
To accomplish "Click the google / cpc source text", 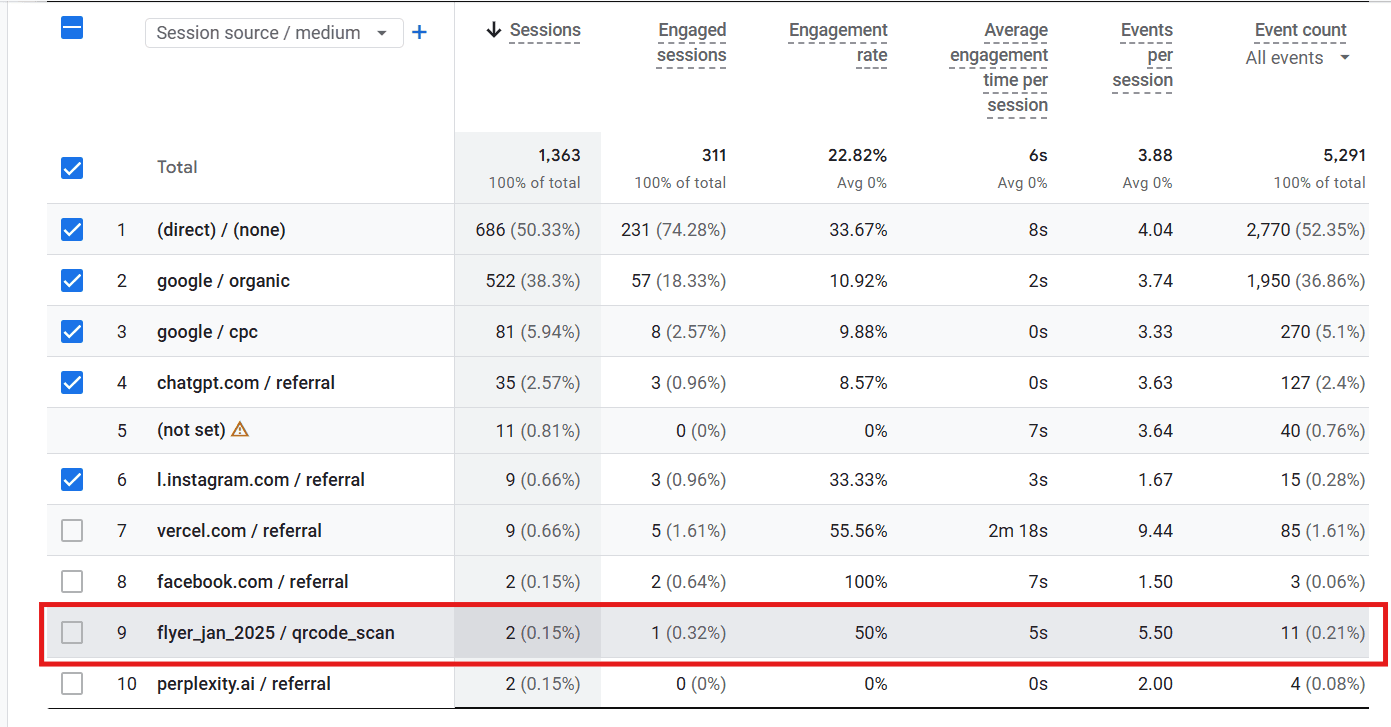I will [207, 332].
